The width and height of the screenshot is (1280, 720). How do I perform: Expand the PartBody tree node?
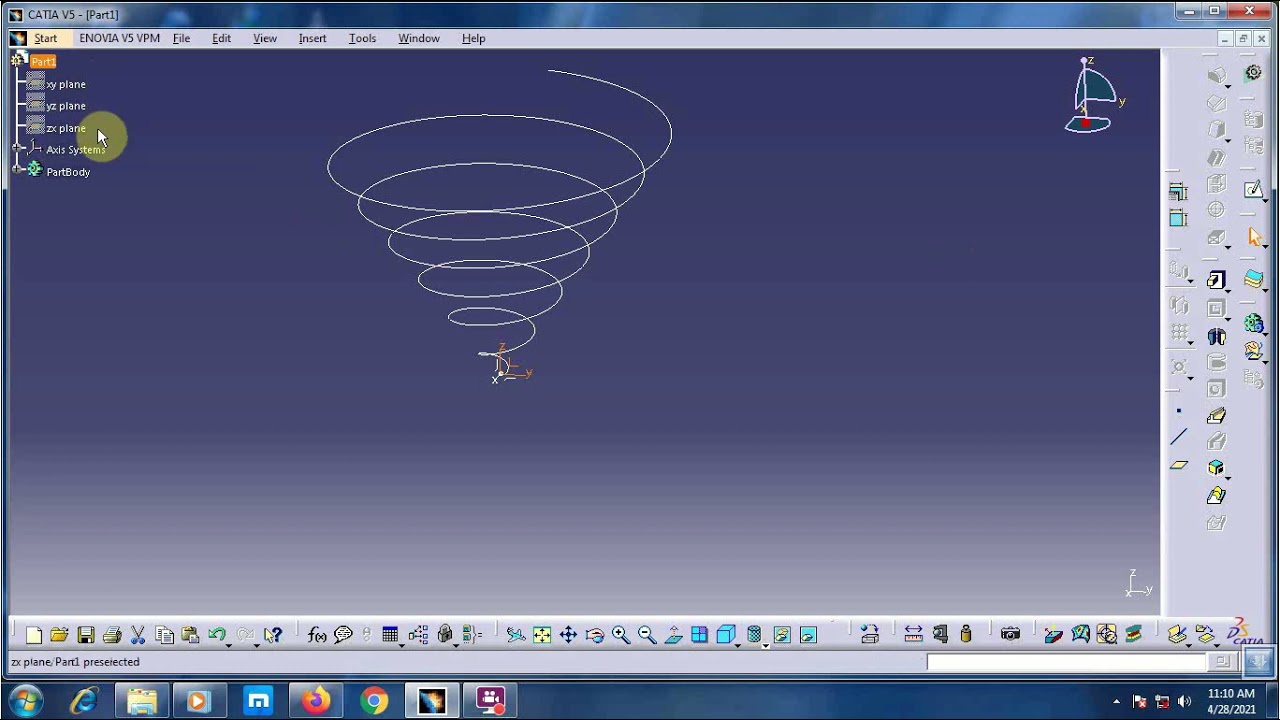(x=17, y=170)
